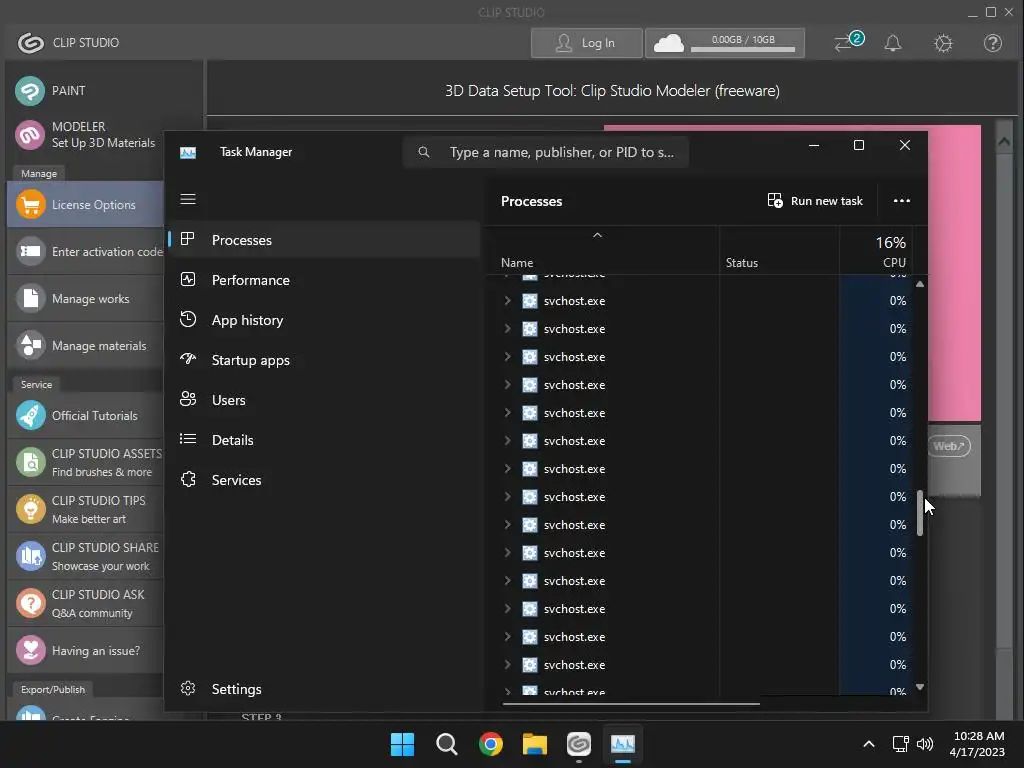The width and height of the screenshot is (1024, 768).
Task: Open Clip Studio settings gear icon
Action: [x=943, y=43]
